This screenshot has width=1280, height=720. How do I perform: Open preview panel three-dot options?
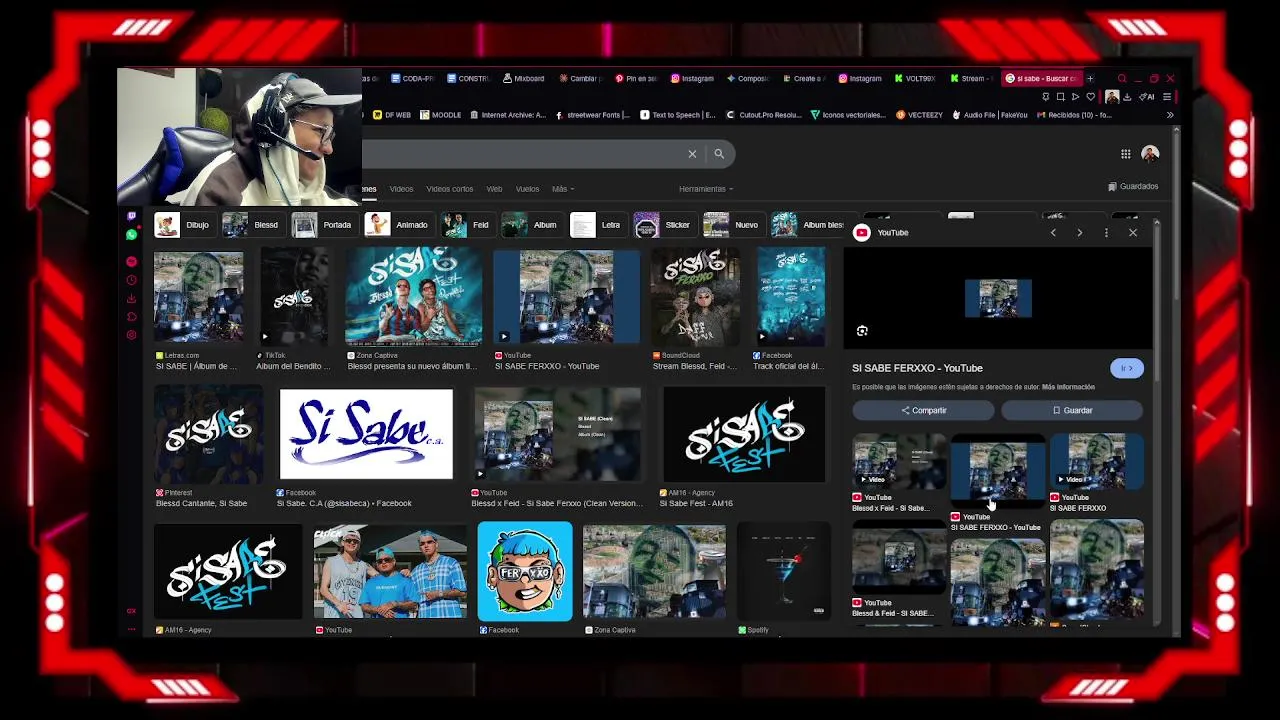1106,233
